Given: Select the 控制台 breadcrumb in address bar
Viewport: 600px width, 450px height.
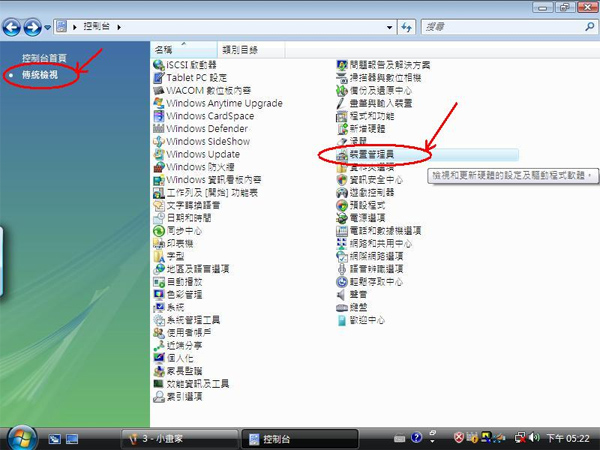Looking at the screenshot, I should [96, 26].
